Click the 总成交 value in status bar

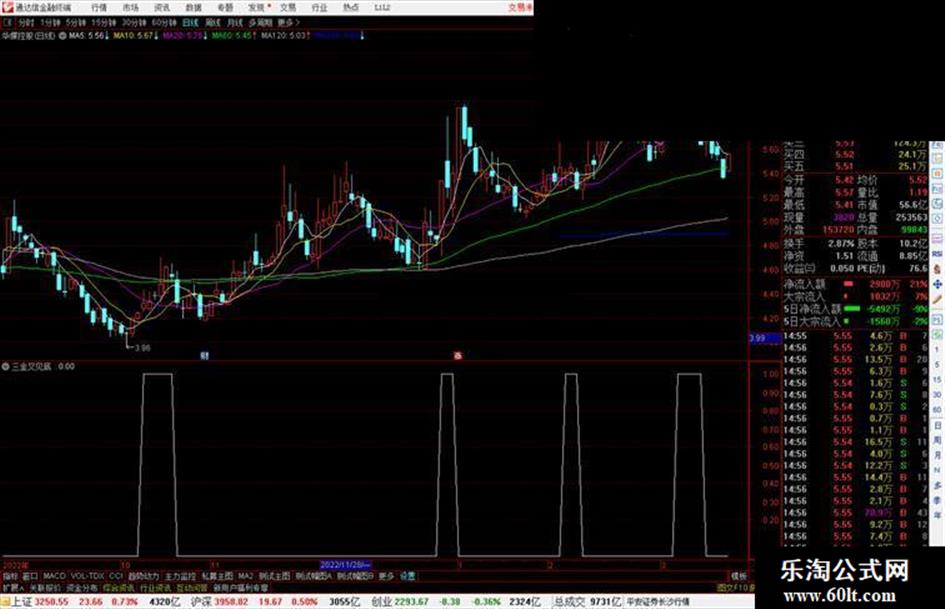[606, 602]
